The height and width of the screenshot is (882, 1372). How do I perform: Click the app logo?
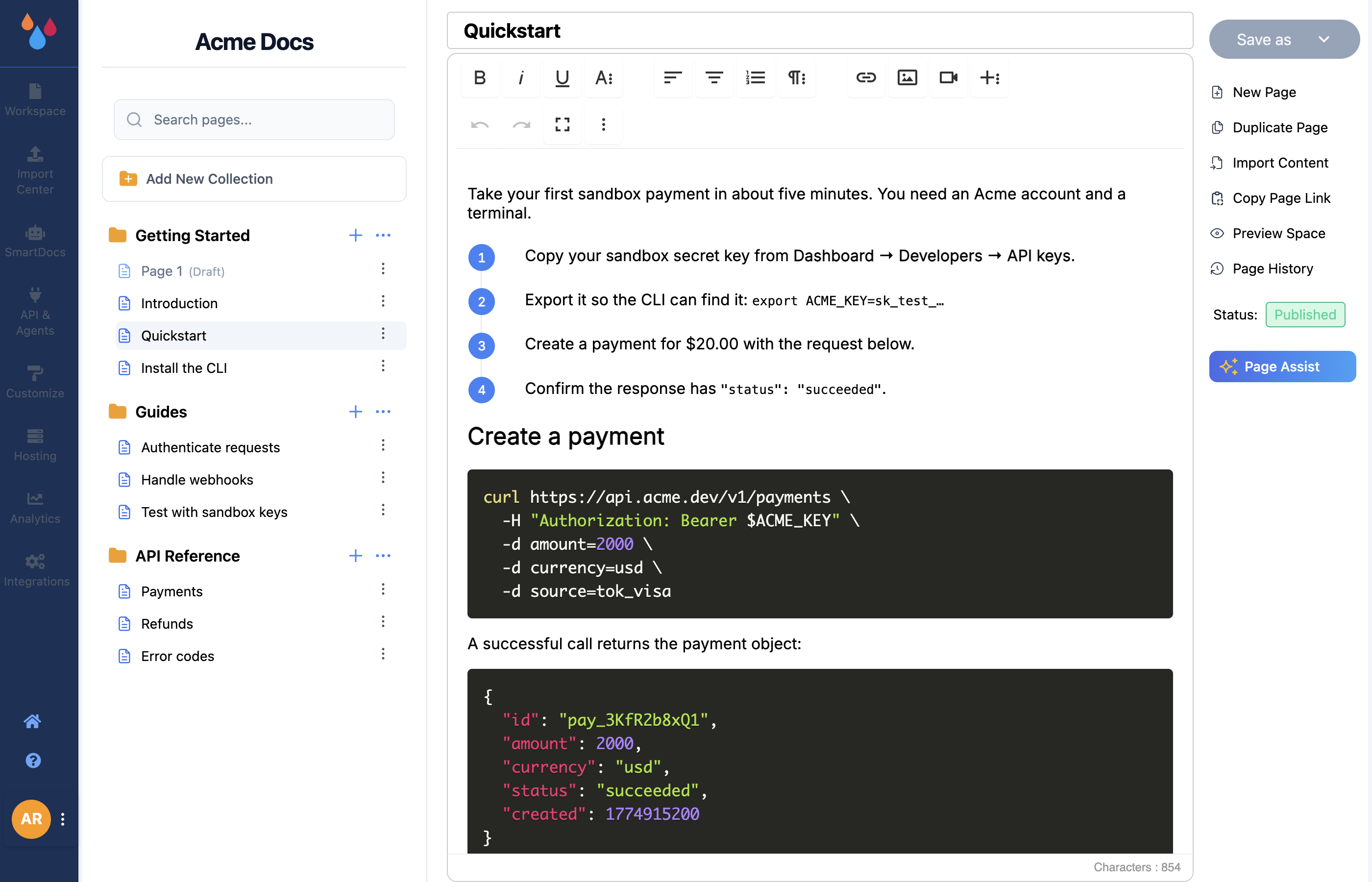pyautogui.click(x=38, y=31)
